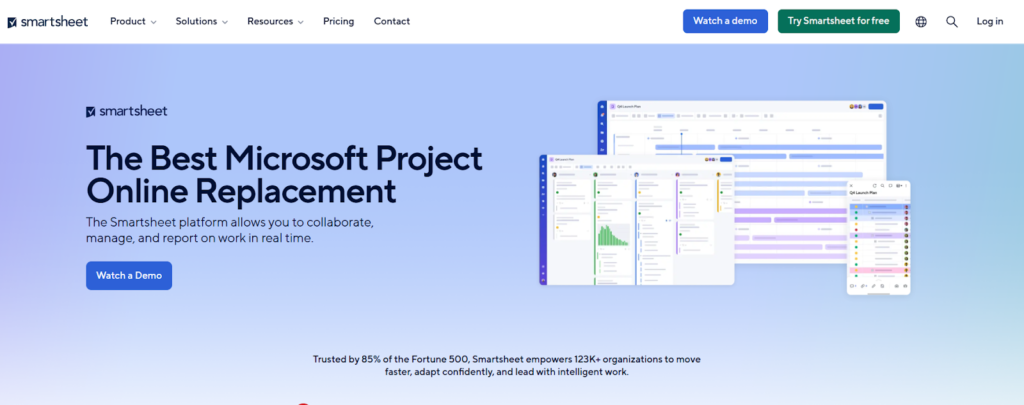Click the Log in link

coord(989,21)
